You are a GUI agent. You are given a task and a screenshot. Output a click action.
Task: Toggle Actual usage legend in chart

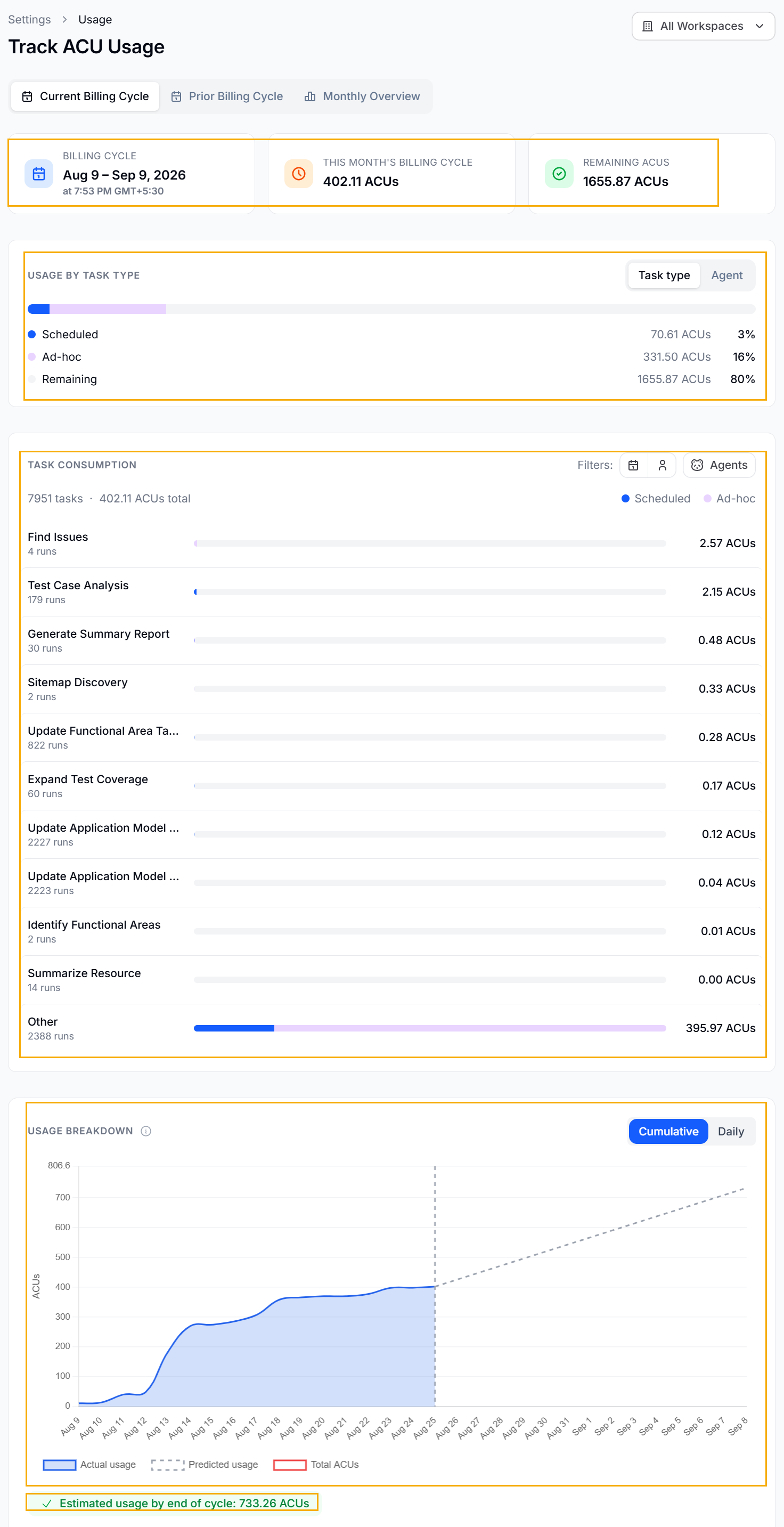coord(89,1465)
